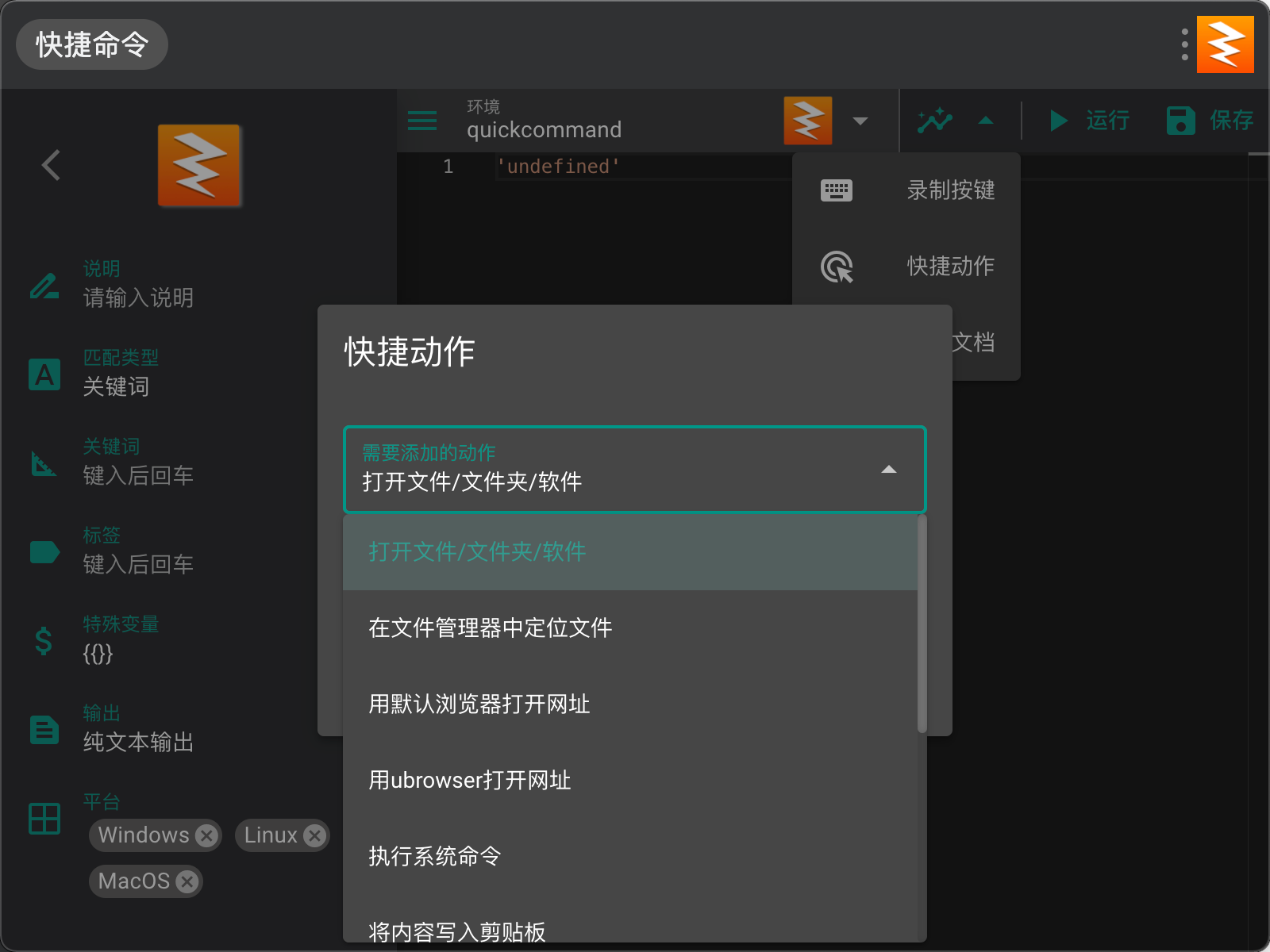Click the 关键词 input field
The height and width of the screenshot is (952, 1270).
(198, 462)
